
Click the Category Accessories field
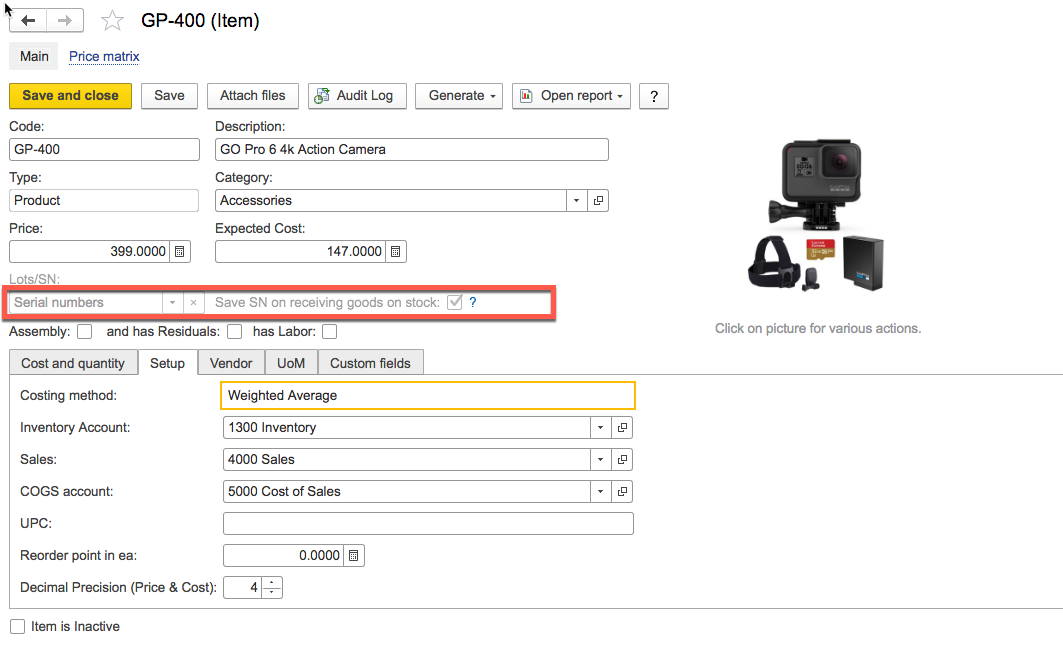point(391,201)
